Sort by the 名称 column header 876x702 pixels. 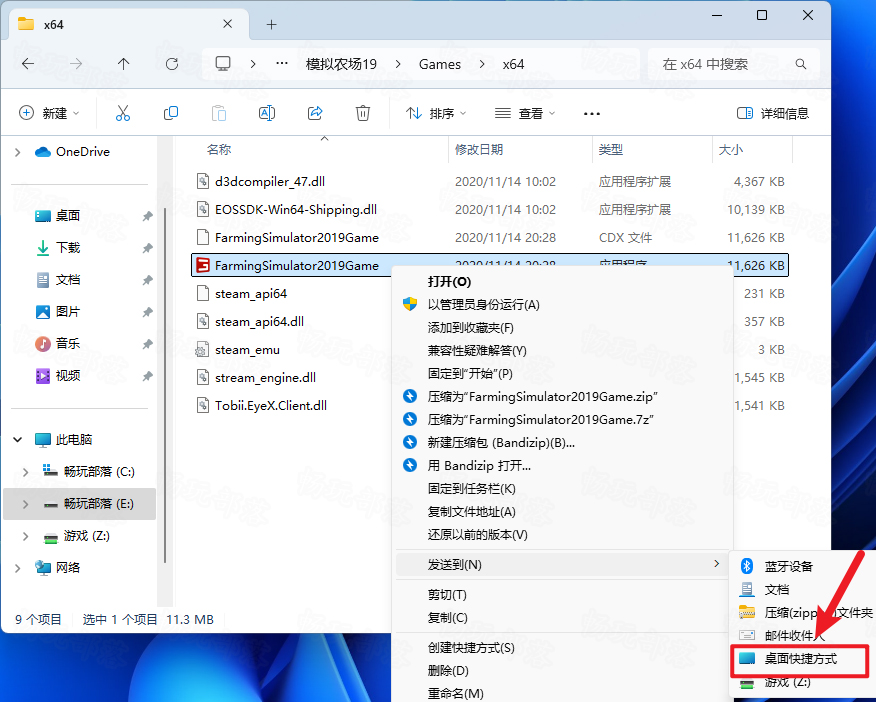pyautogui.click(x=218, y=150)
